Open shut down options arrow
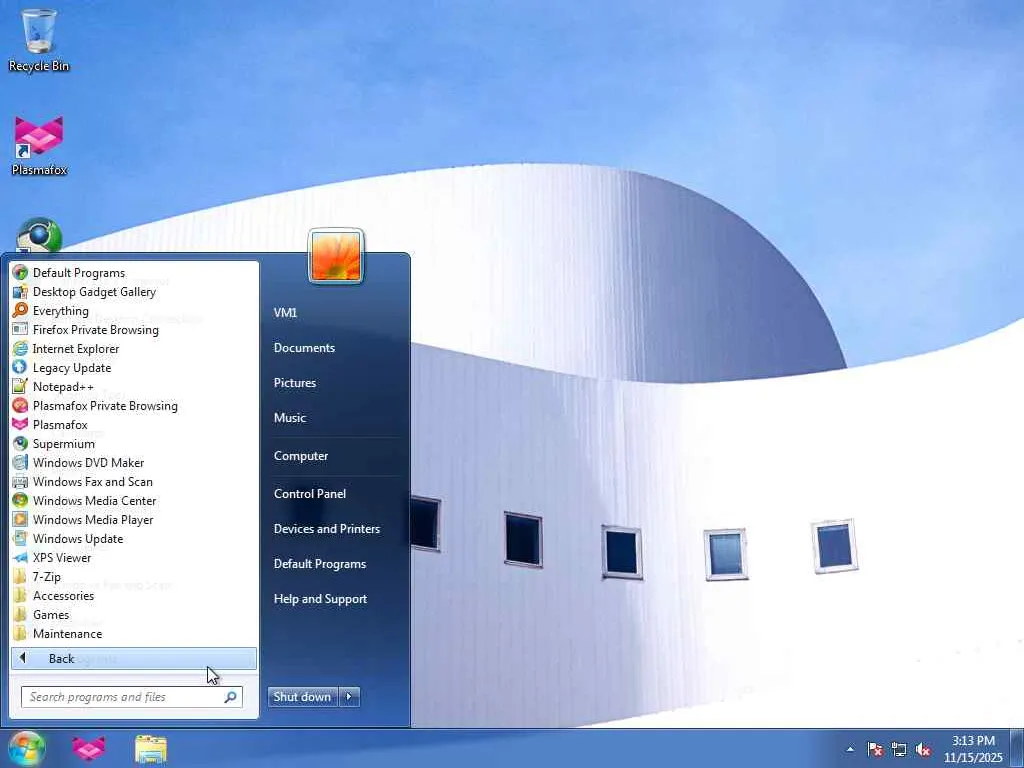The image size is (1024, 768). click(349, 697)
